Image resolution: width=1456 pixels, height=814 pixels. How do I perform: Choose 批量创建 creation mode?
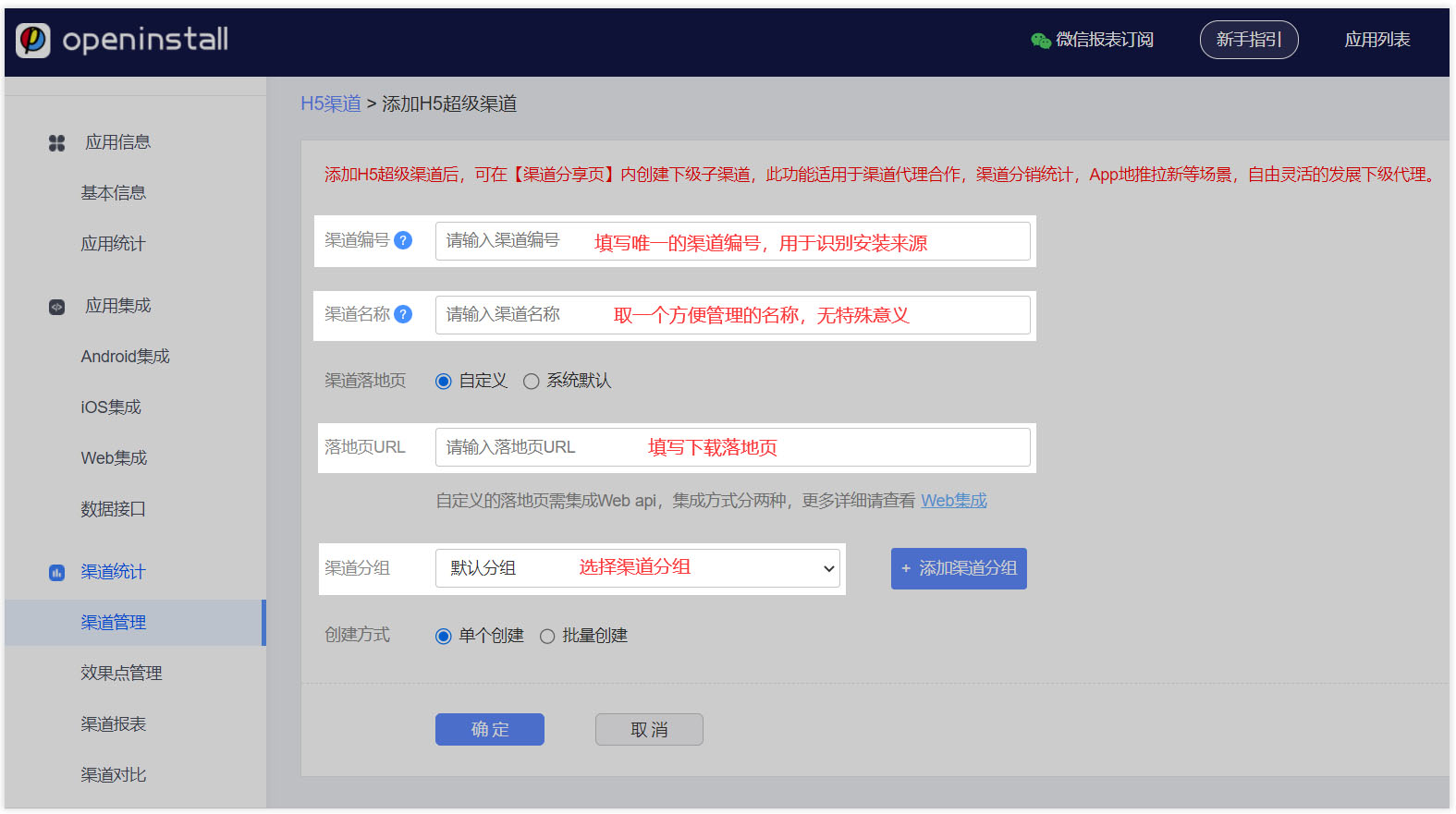coord(547,637)
